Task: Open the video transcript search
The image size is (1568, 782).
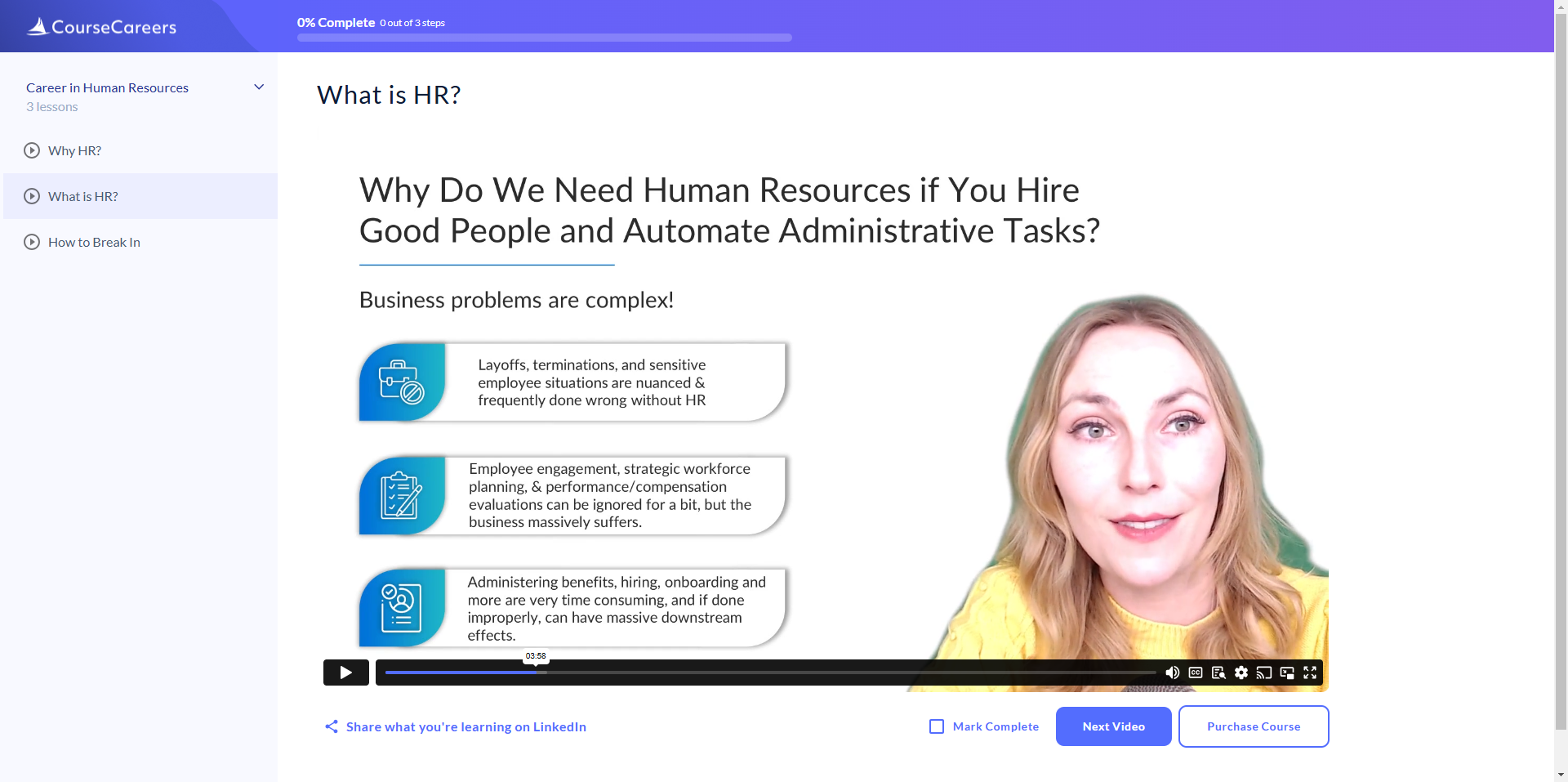Action: tap(1218, 673)
